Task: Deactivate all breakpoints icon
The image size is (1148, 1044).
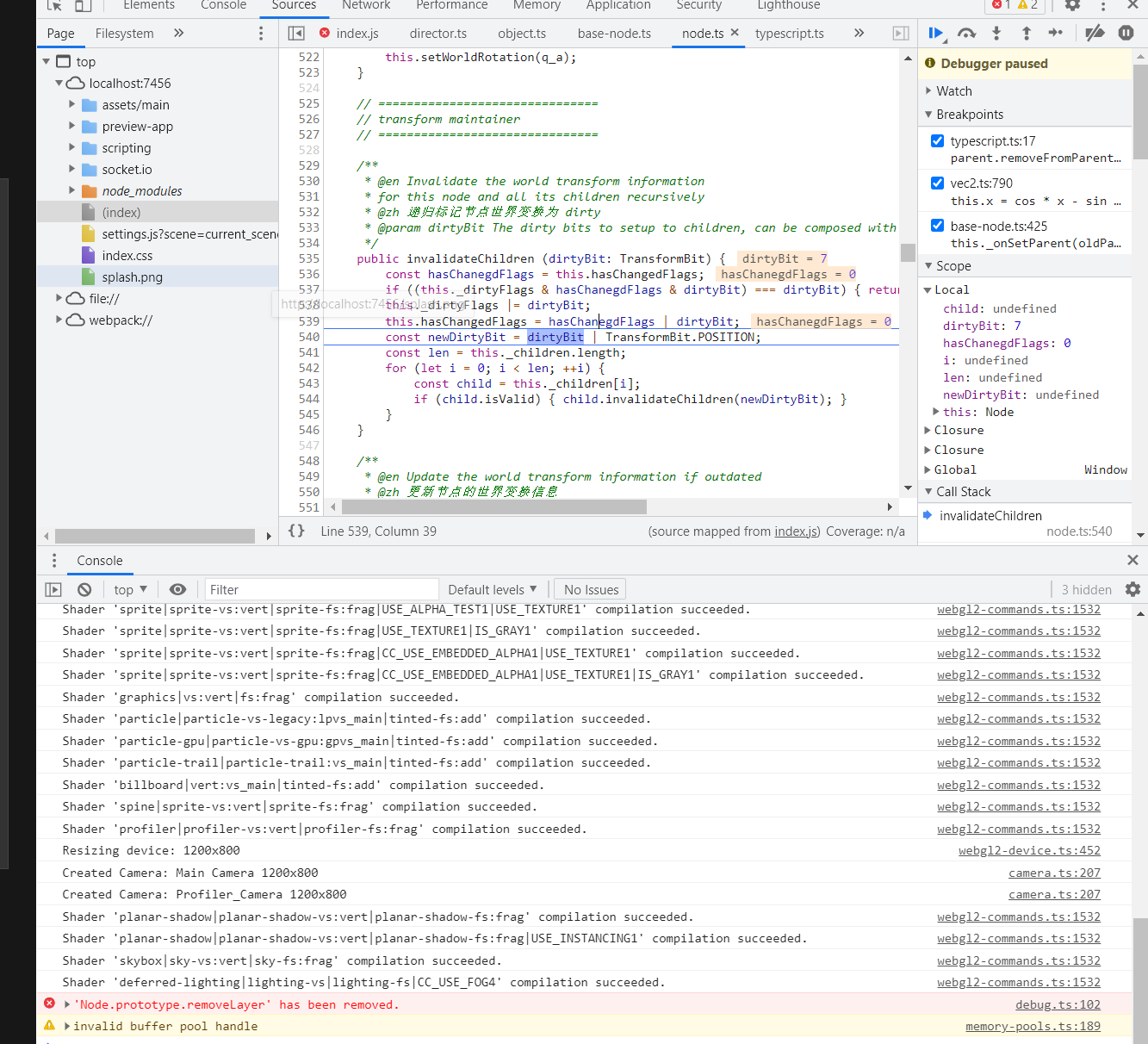Action: [x=1095, y=33]
